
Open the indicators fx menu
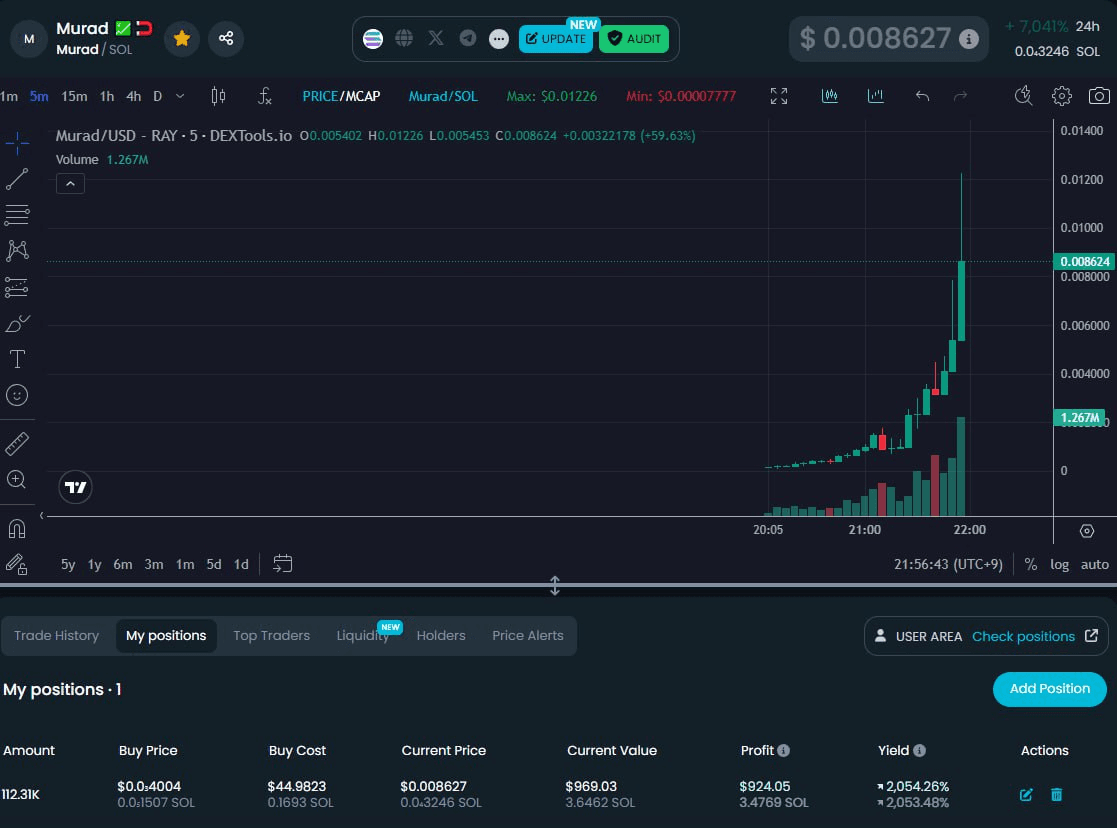click(x=264, y=96)
